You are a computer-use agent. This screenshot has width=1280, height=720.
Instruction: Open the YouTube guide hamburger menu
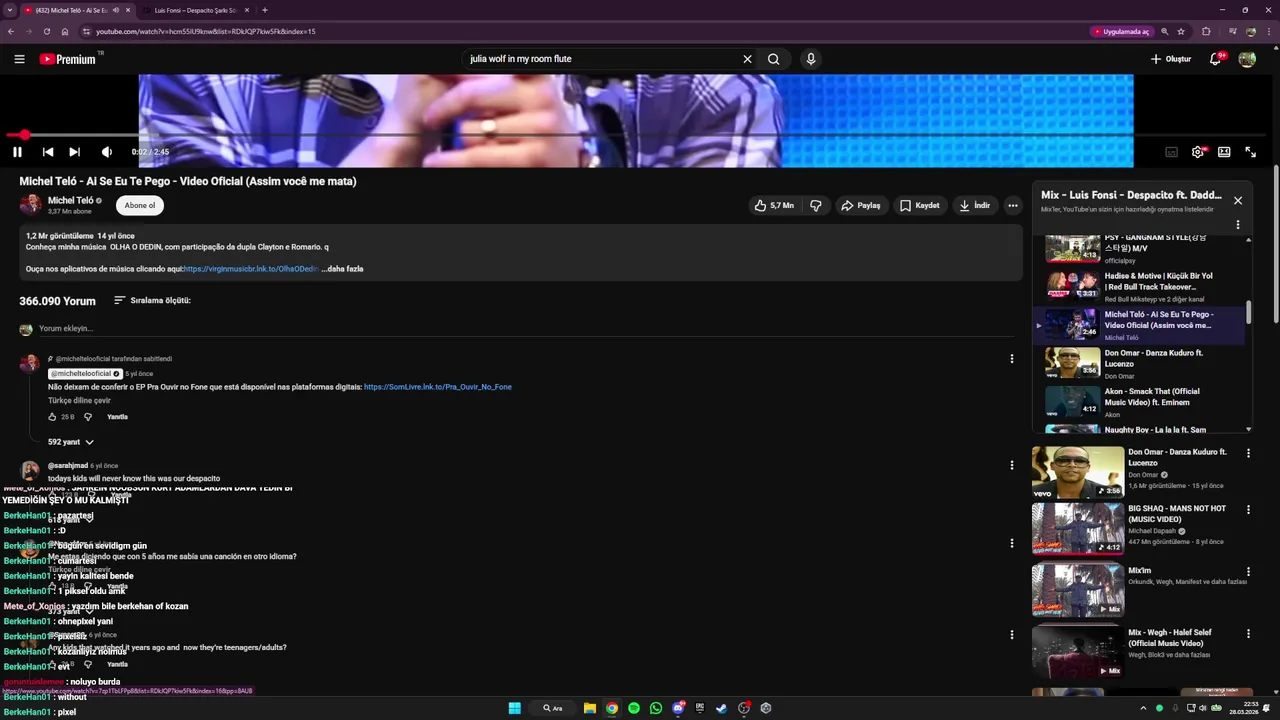click(19, 59)
